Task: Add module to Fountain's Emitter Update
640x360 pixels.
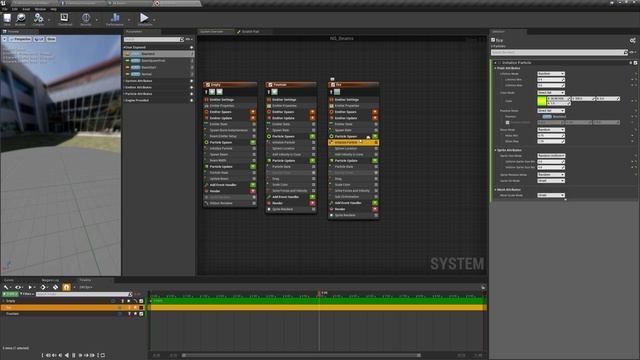Action: click(312, 118)
